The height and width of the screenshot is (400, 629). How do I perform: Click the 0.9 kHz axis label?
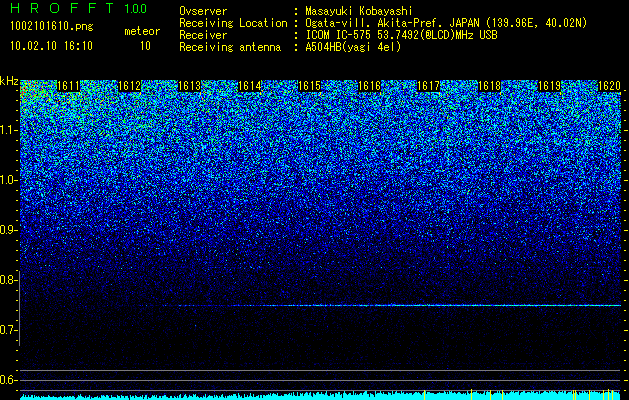click(7, 230)
